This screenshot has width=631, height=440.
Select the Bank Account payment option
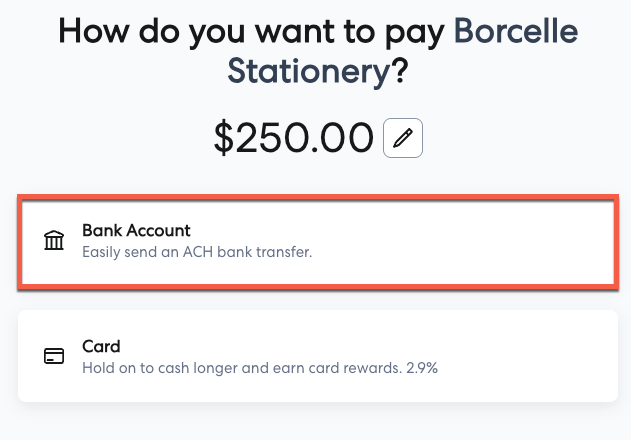(316, 241)
